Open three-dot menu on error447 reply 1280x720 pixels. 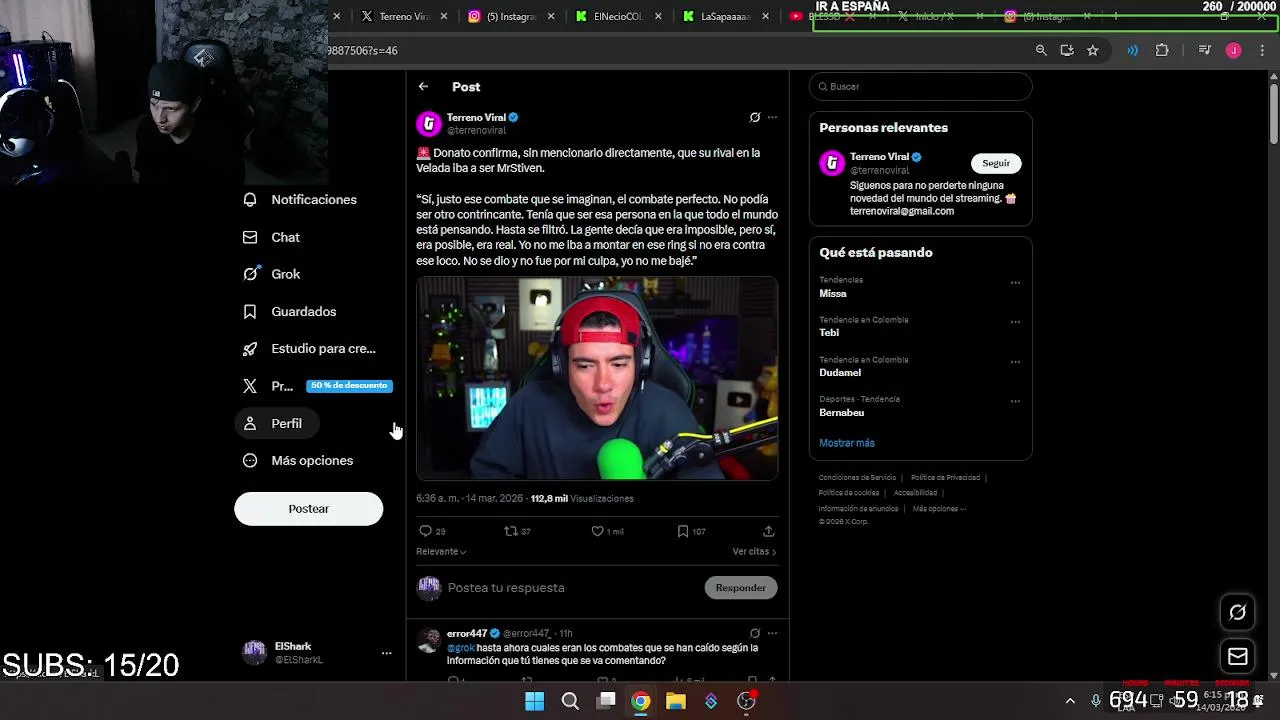click(x=772, y=633)
